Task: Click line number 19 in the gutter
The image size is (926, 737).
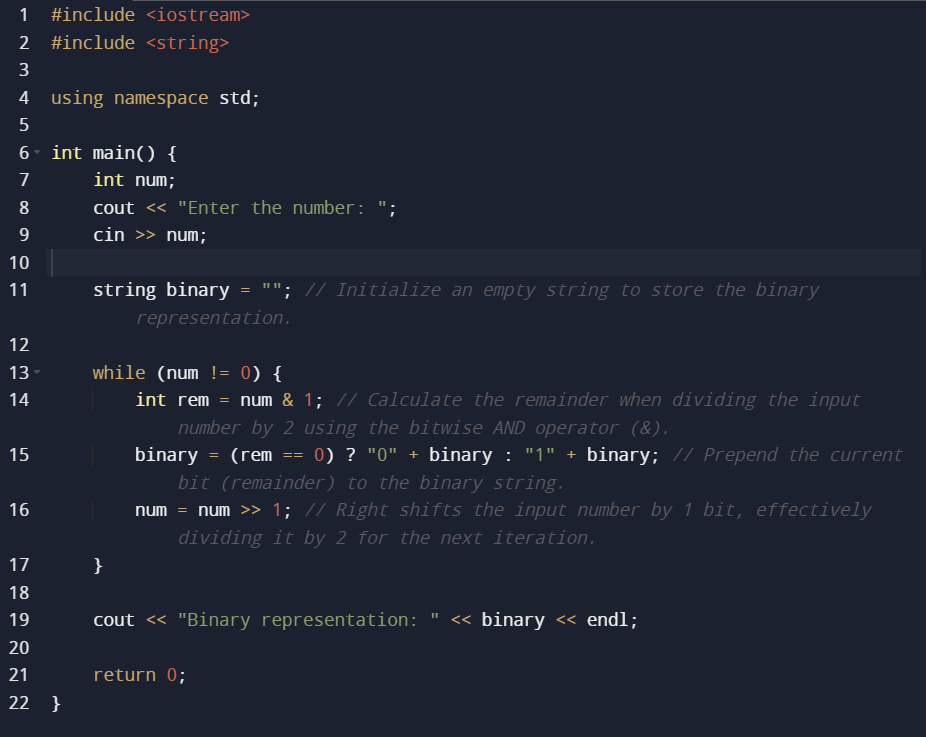Action: [x=18, y=620]
